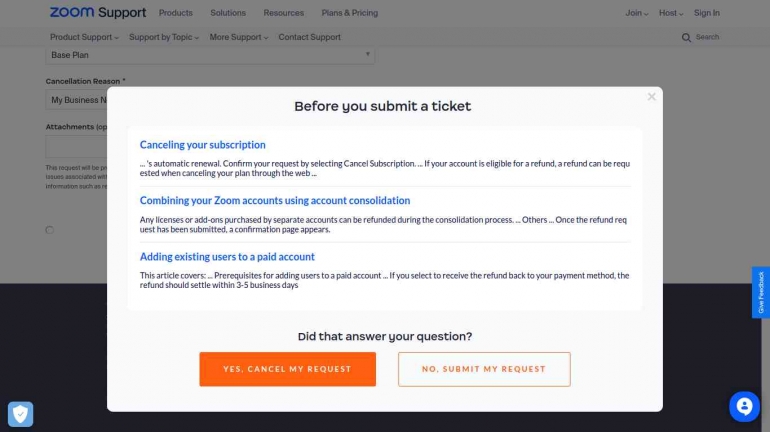Open Canceling your subscription article
The image size is (770, 432).
tap(202, 145)
